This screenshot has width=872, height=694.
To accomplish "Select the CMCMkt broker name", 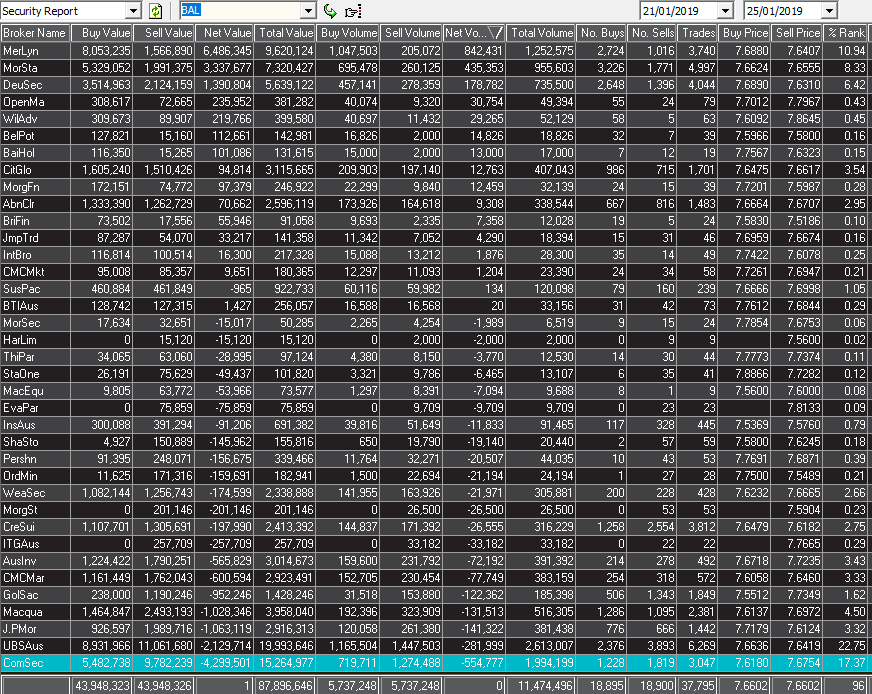I will click(23, 272).
